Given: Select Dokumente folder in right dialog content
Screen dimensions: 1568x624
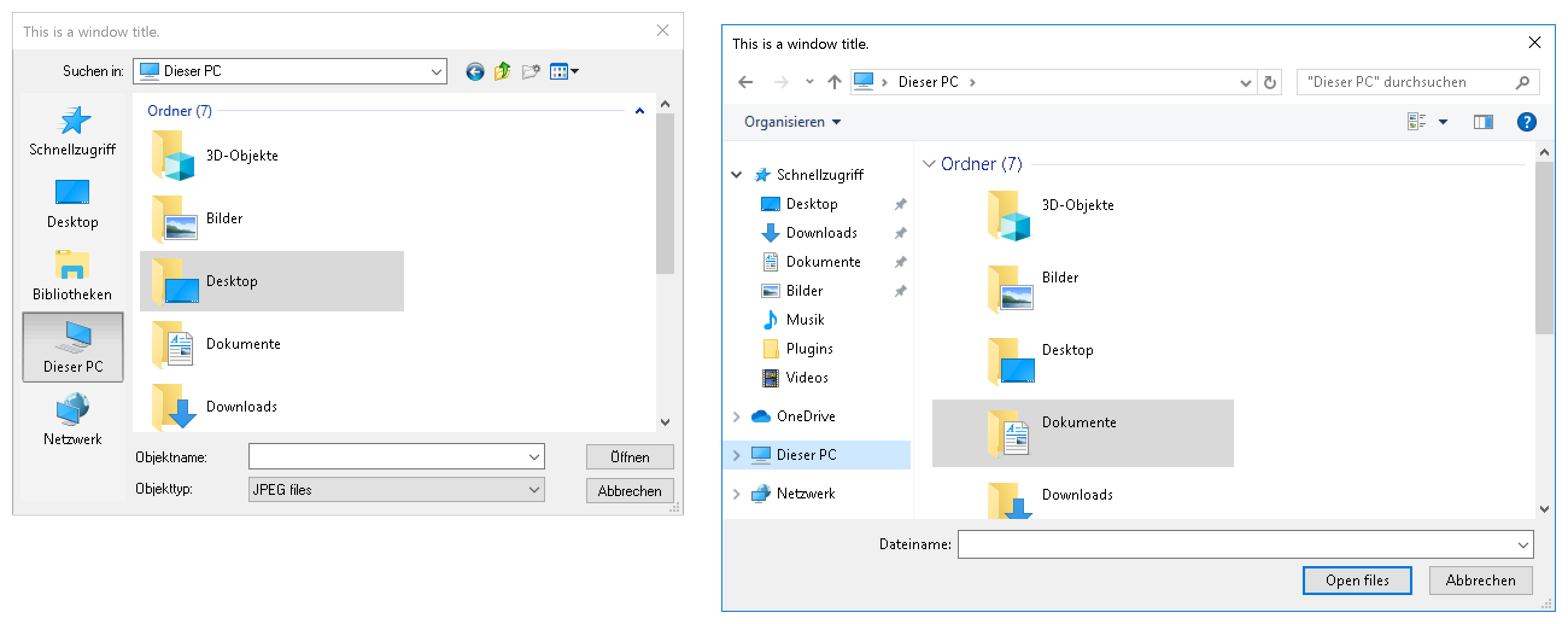Looking at the screenshot, I should tap(1083, 434).
